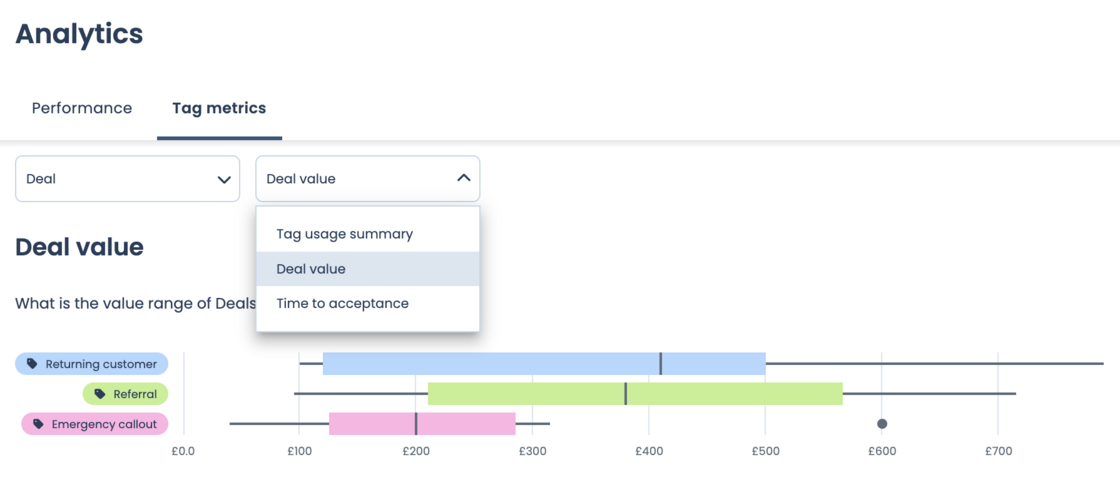1120x477 pixels.
Task: Select the highlighted Deal value option
Action: coord(311,269)
